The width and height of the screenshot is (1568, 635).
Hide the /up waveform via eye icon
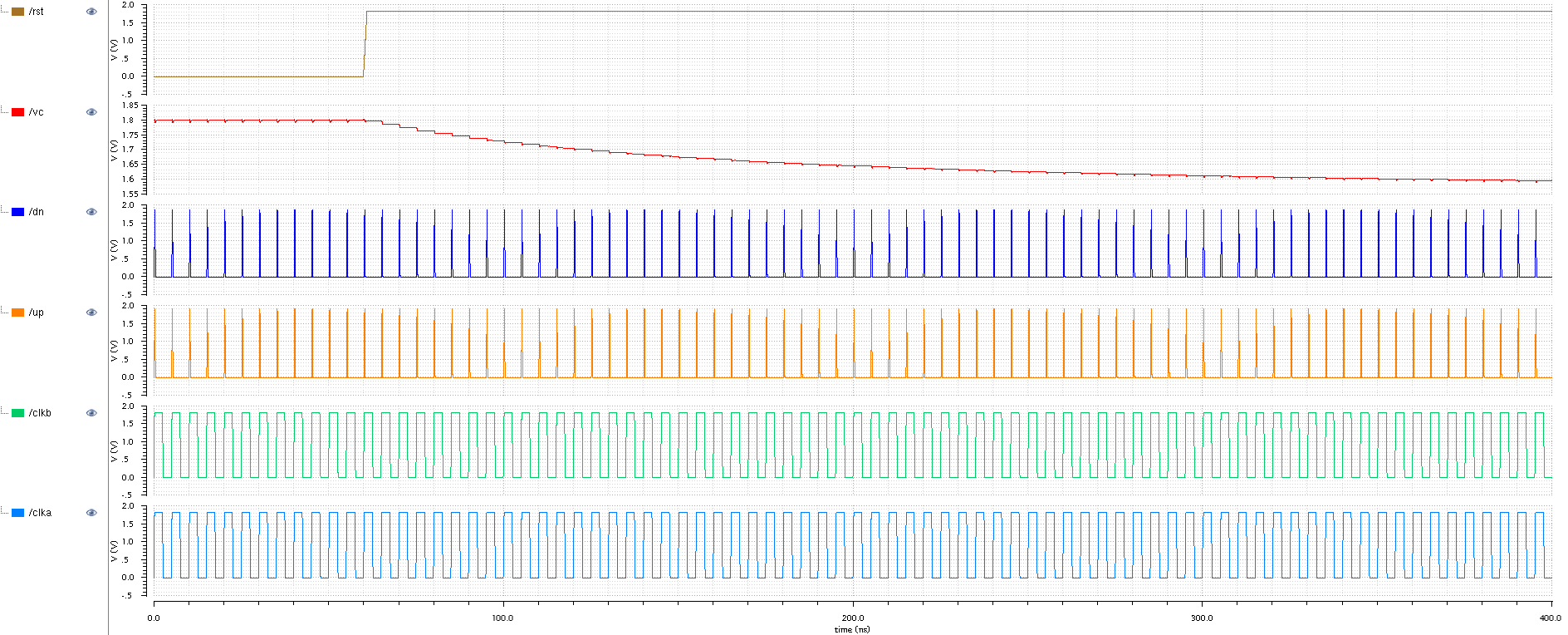coord(91,313)
